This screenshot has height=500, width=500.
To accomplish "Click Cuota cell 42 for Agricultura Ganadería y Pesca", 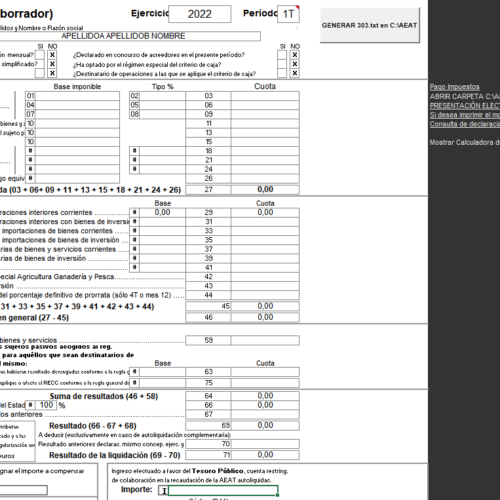I will (265, 277).
